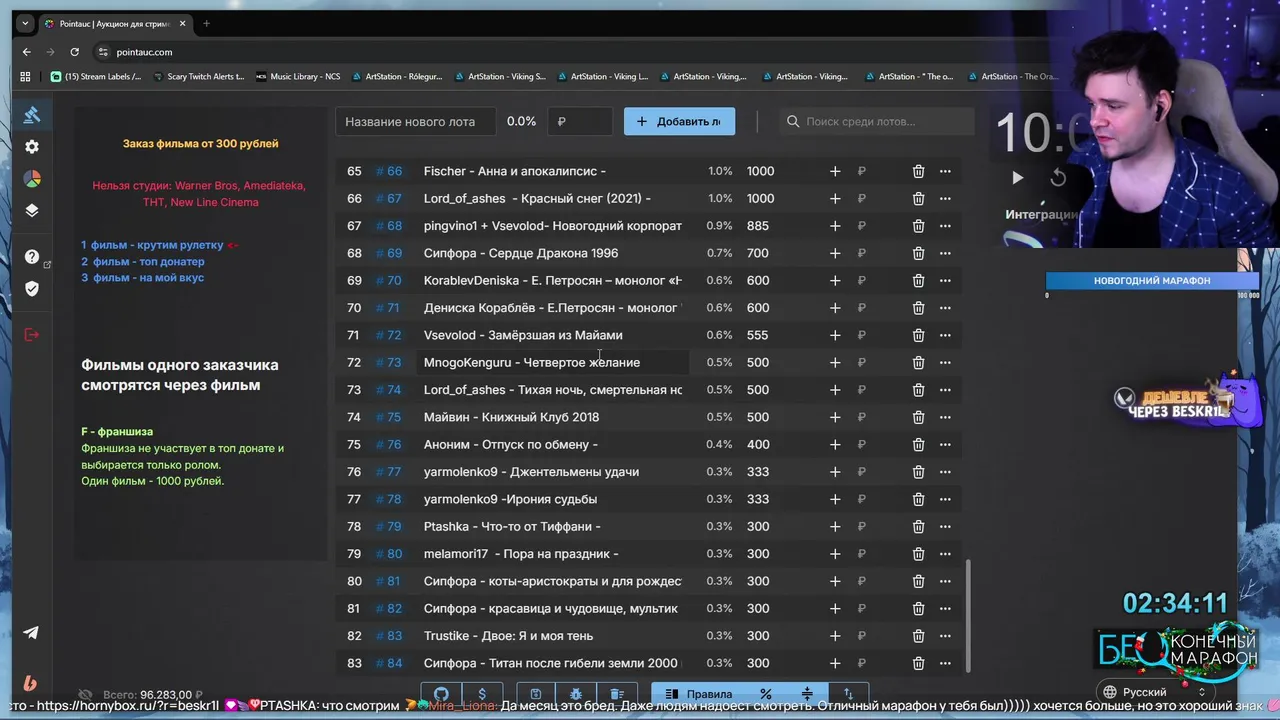Click the lots list vertical scrollbar
Screen dimensions: 1280x720
969,615
